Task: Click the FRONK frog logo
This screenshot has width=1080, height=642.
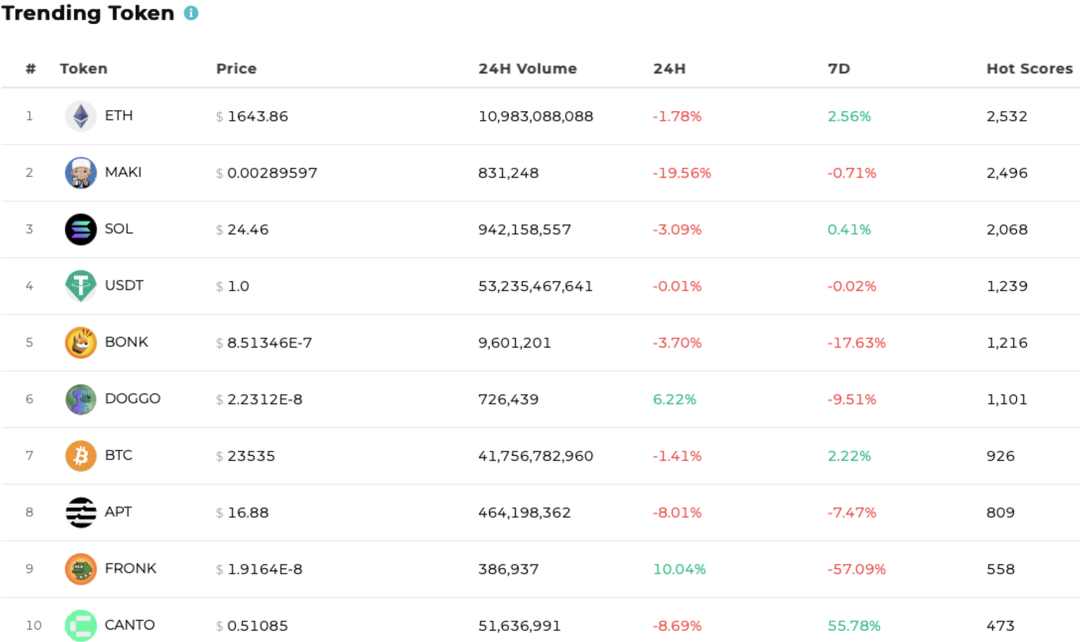Action: (81, 569)
